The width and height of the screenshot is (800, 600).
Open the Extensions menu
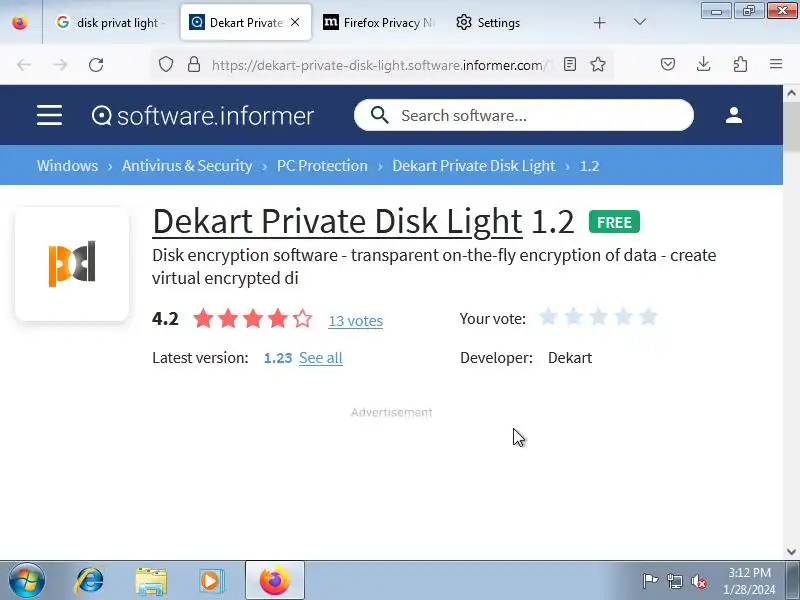point(740,64)
